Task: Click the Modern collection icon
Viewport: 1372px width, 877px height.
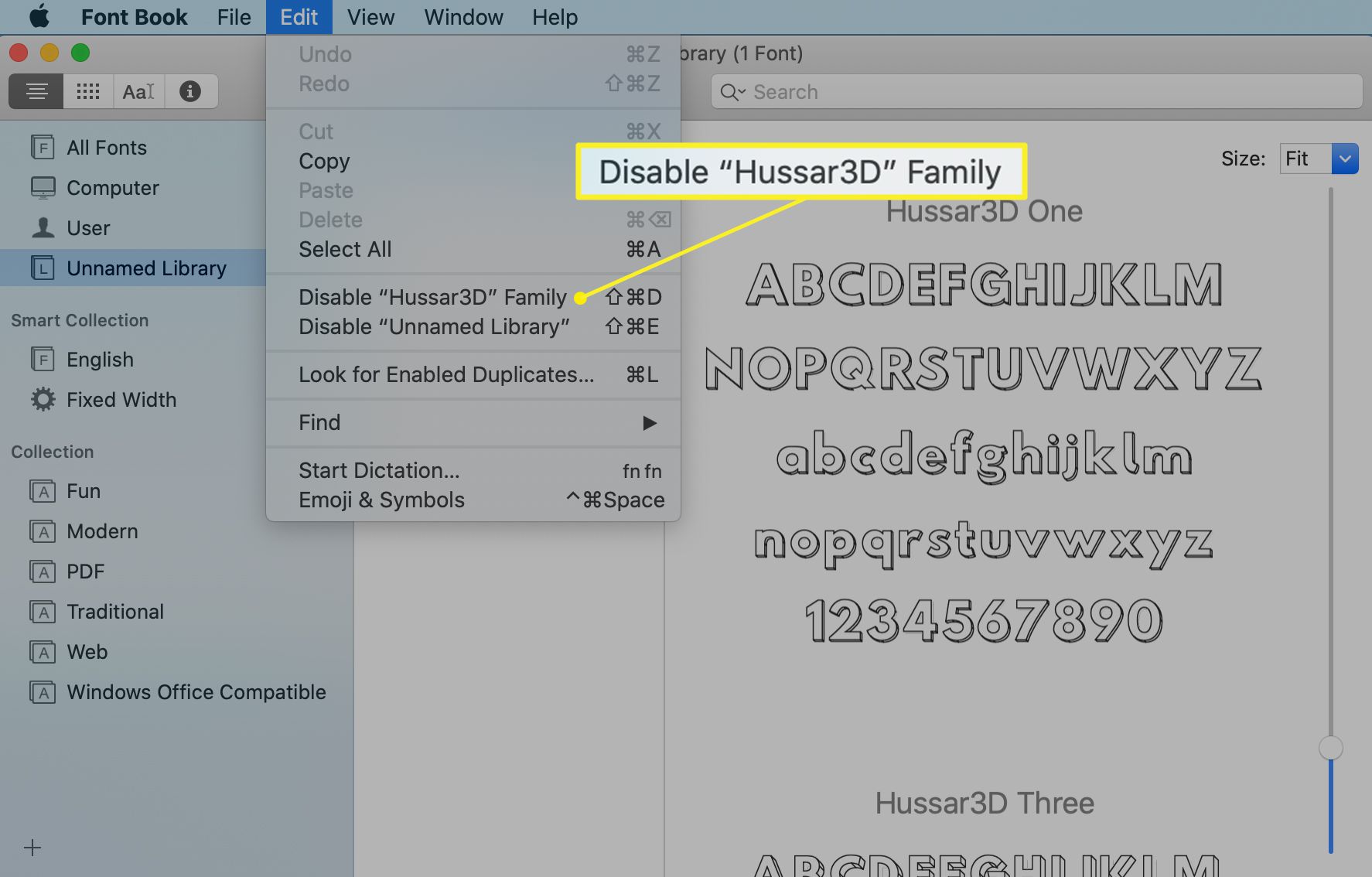Action: [43, 531]
